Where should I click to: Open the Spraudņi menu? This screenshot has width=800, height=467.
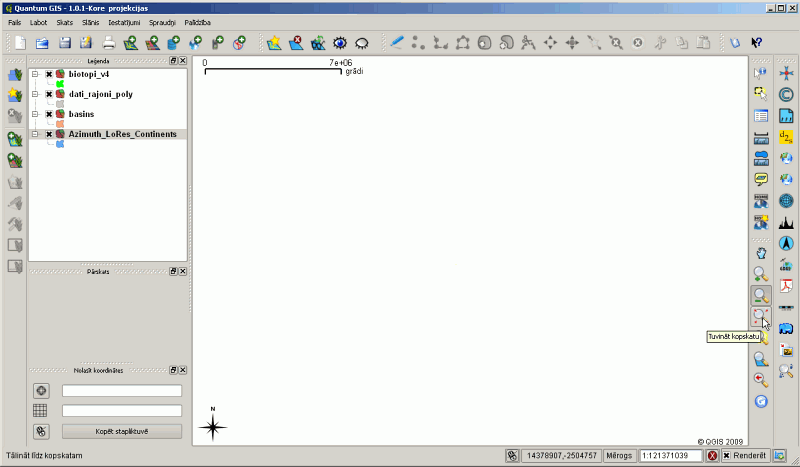click(162, 22)
